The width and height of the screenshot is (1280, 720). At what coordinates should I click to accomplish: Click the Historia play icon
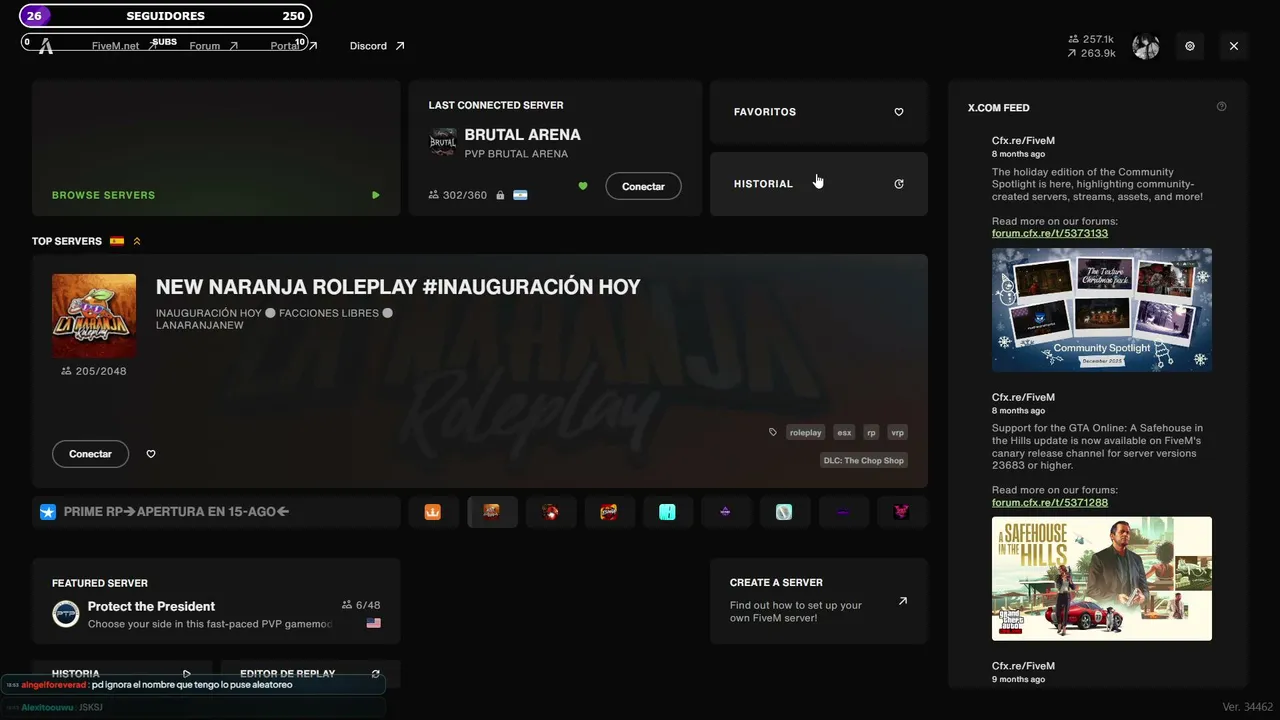pyautogui.click(x=187, y=674)
